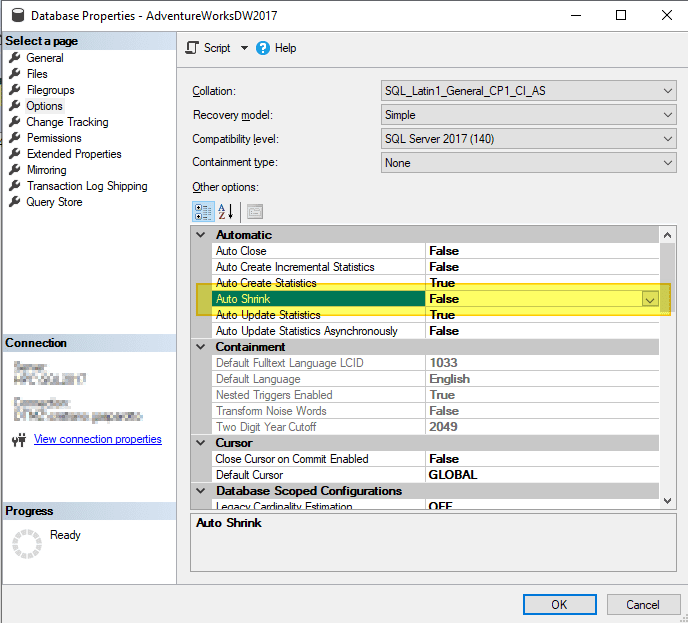Click the Script toolbar icon
Screen dimensions: 688x623
tap(192, 48)
